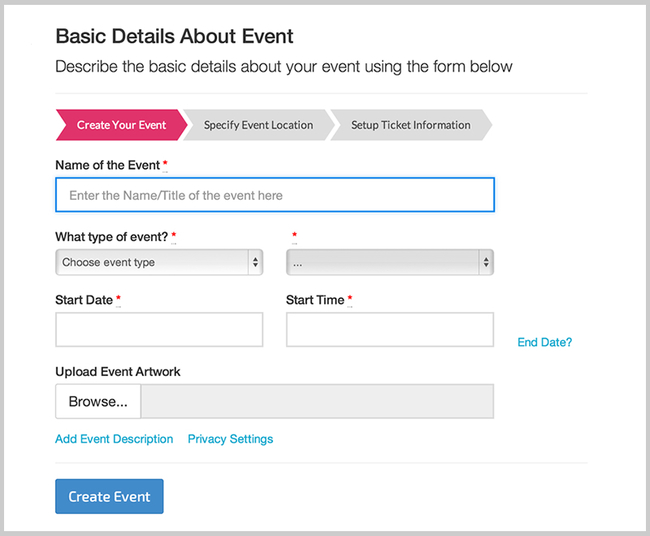
Task: Click the Start Date label text
Action: pos(84,300)
